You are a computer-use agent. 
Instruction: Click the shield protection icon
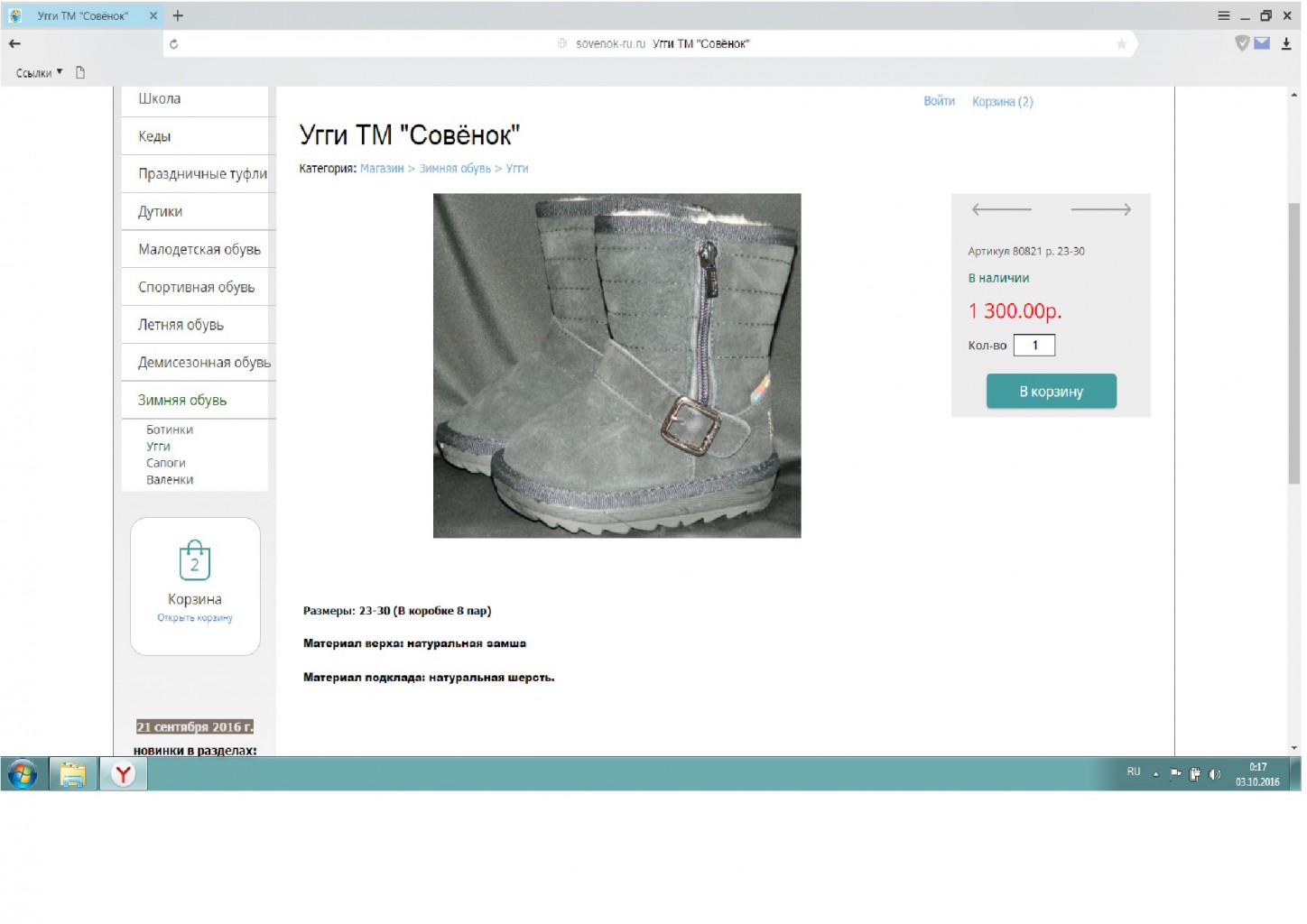(1242, 43)
